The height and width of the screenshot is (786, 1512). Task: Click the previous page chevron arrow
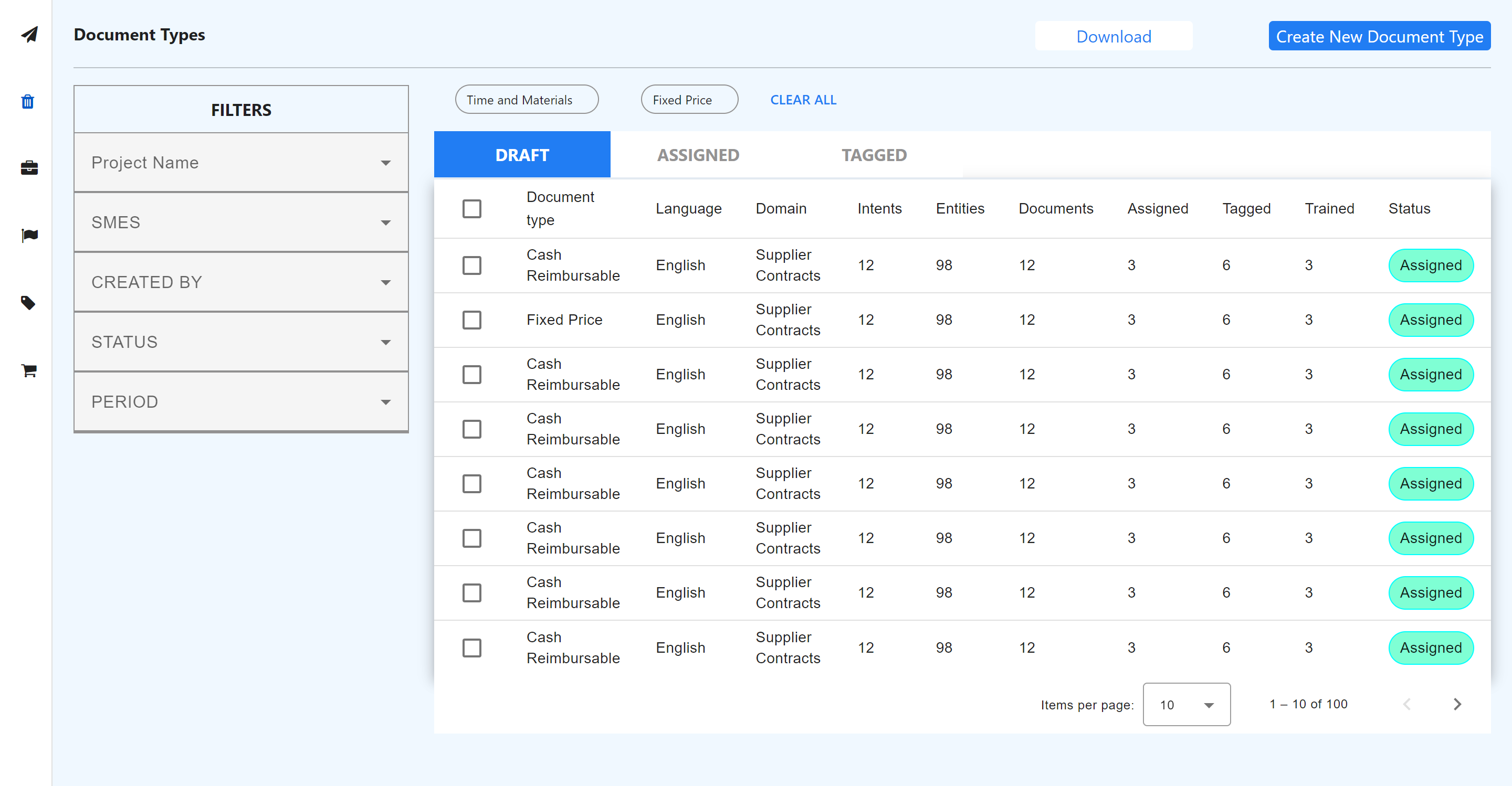pos(1407,704)
